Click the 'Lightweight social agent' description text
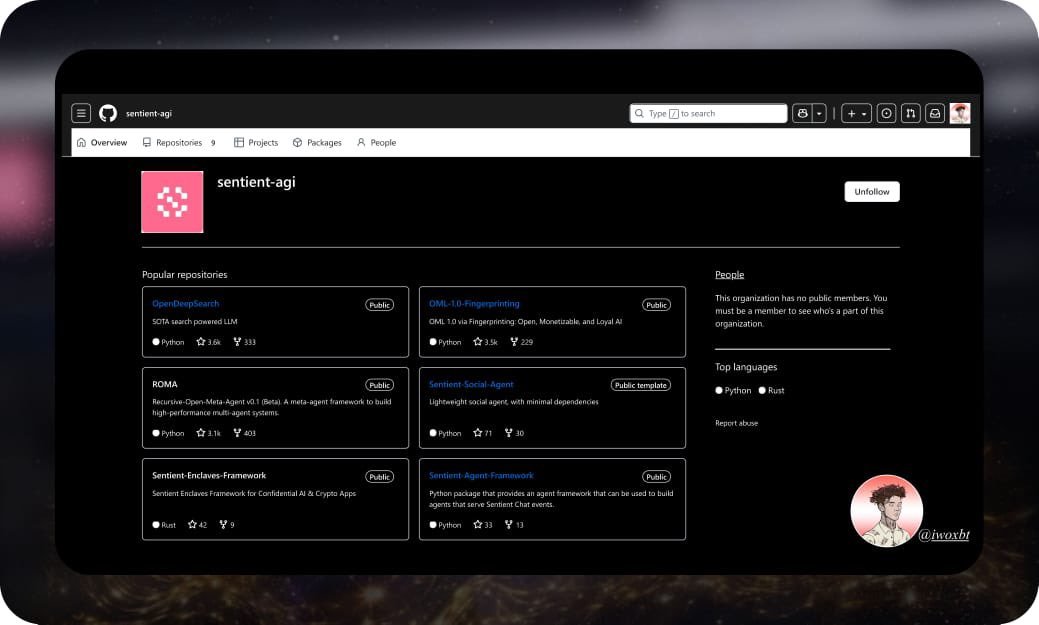Screen dimensions: 1039x625 point(514,402)
